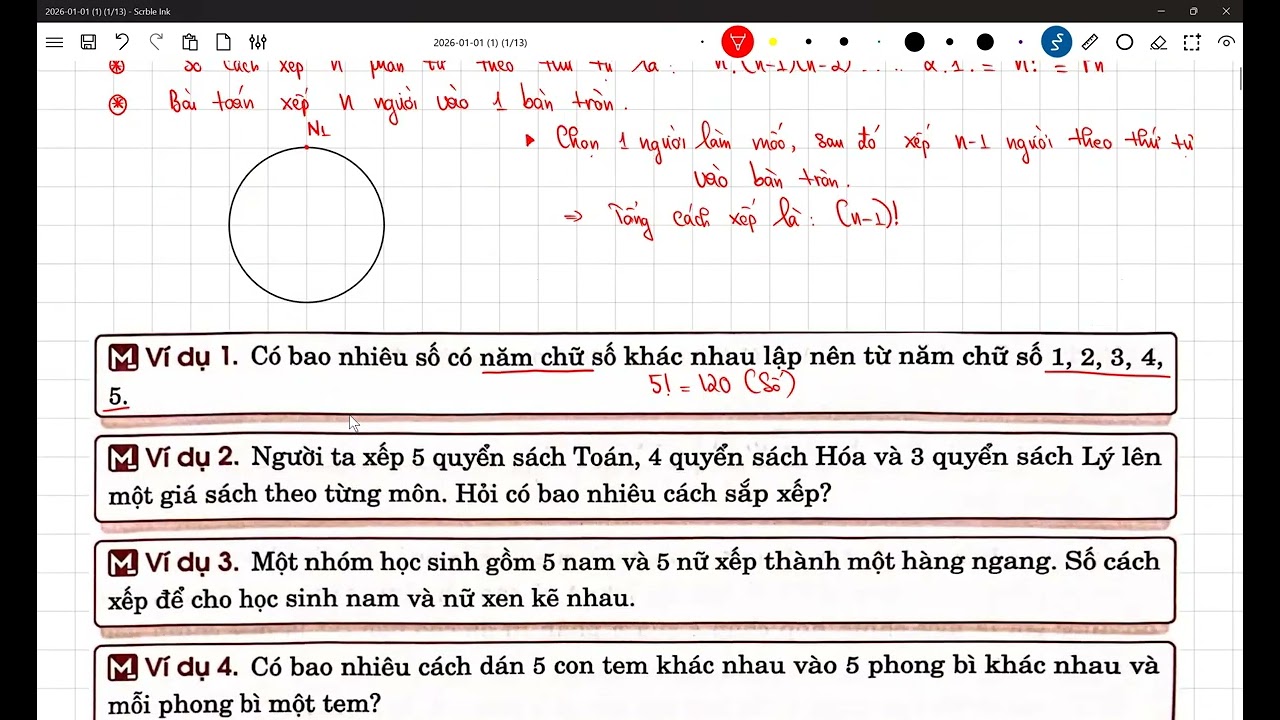
Task: Click the underlined words "năm chữ"
Action: (x=536, y=357)
